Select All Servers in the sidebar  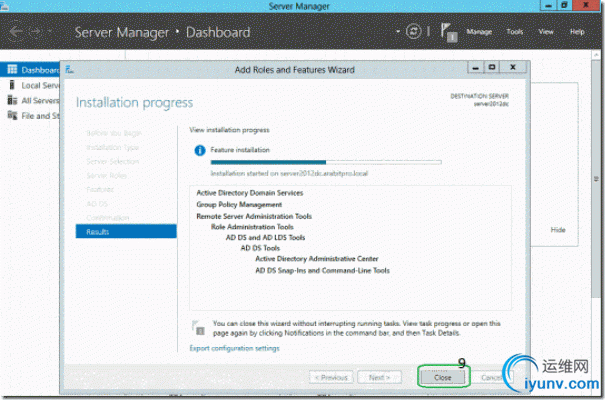tap(30, 101)
